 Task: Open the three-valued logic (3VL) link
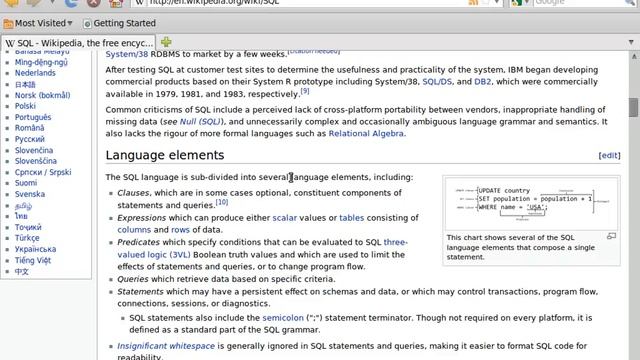154,255
